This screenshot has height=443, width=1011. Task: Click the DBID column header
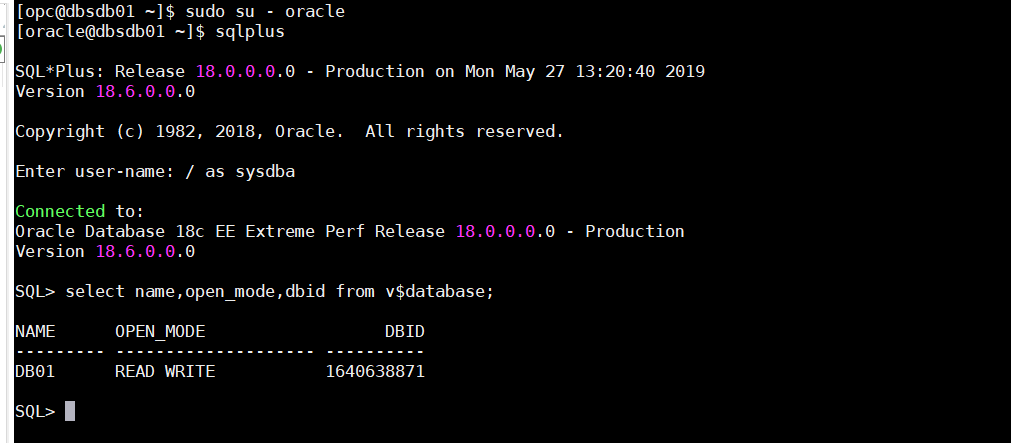pyautogui.click(x=405, y=331)
